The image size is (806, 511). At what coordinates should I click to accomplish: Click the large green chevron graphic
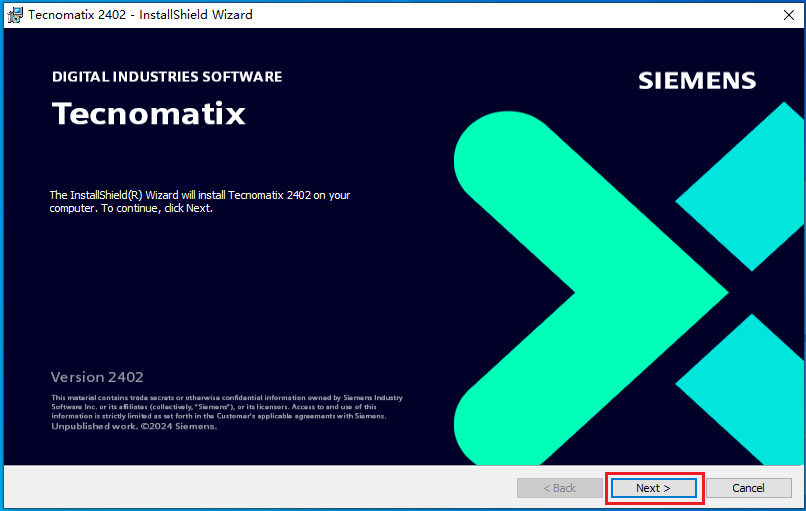tap(640, 292)
